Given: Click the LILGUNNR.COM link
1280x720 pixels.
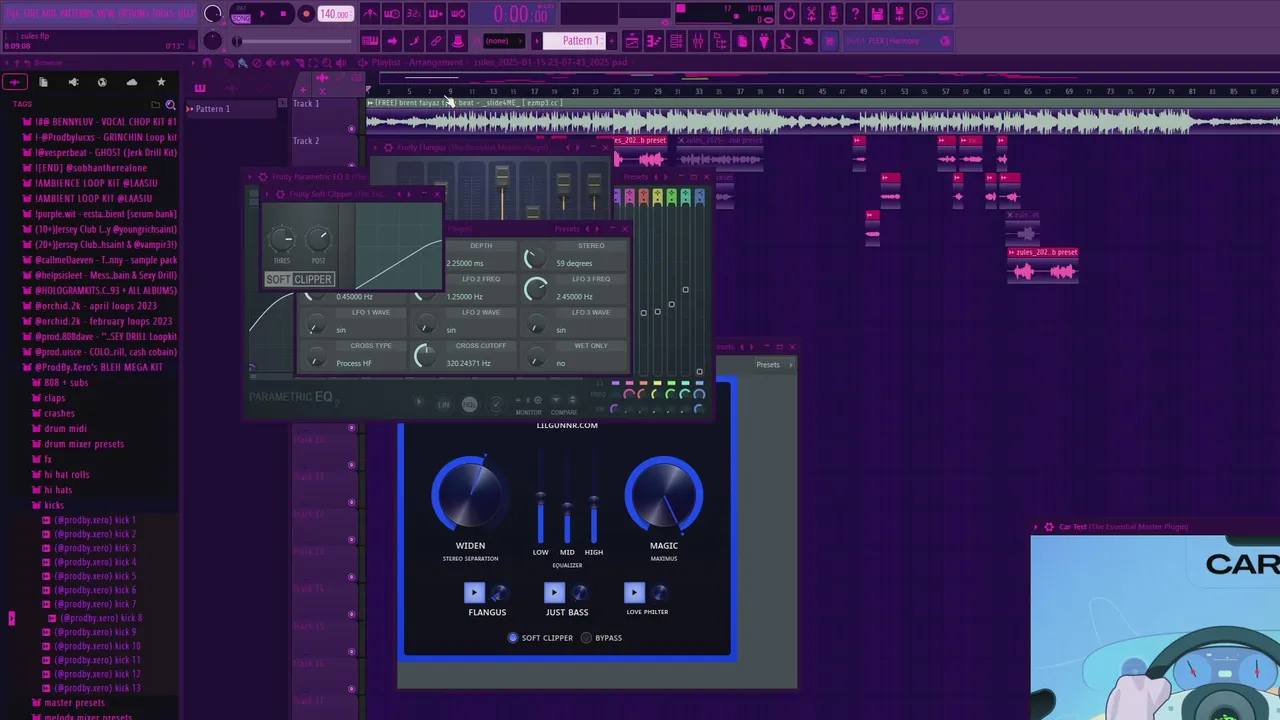Looking at the screenshot, I should pyautogui.click(x=567, y=425).
